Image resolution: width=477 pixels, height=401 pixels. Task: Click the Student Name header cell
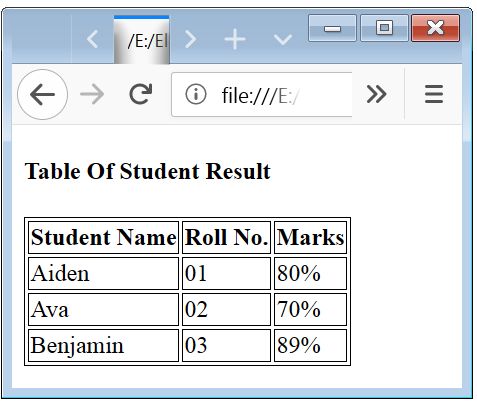click(x=104, y=237)
